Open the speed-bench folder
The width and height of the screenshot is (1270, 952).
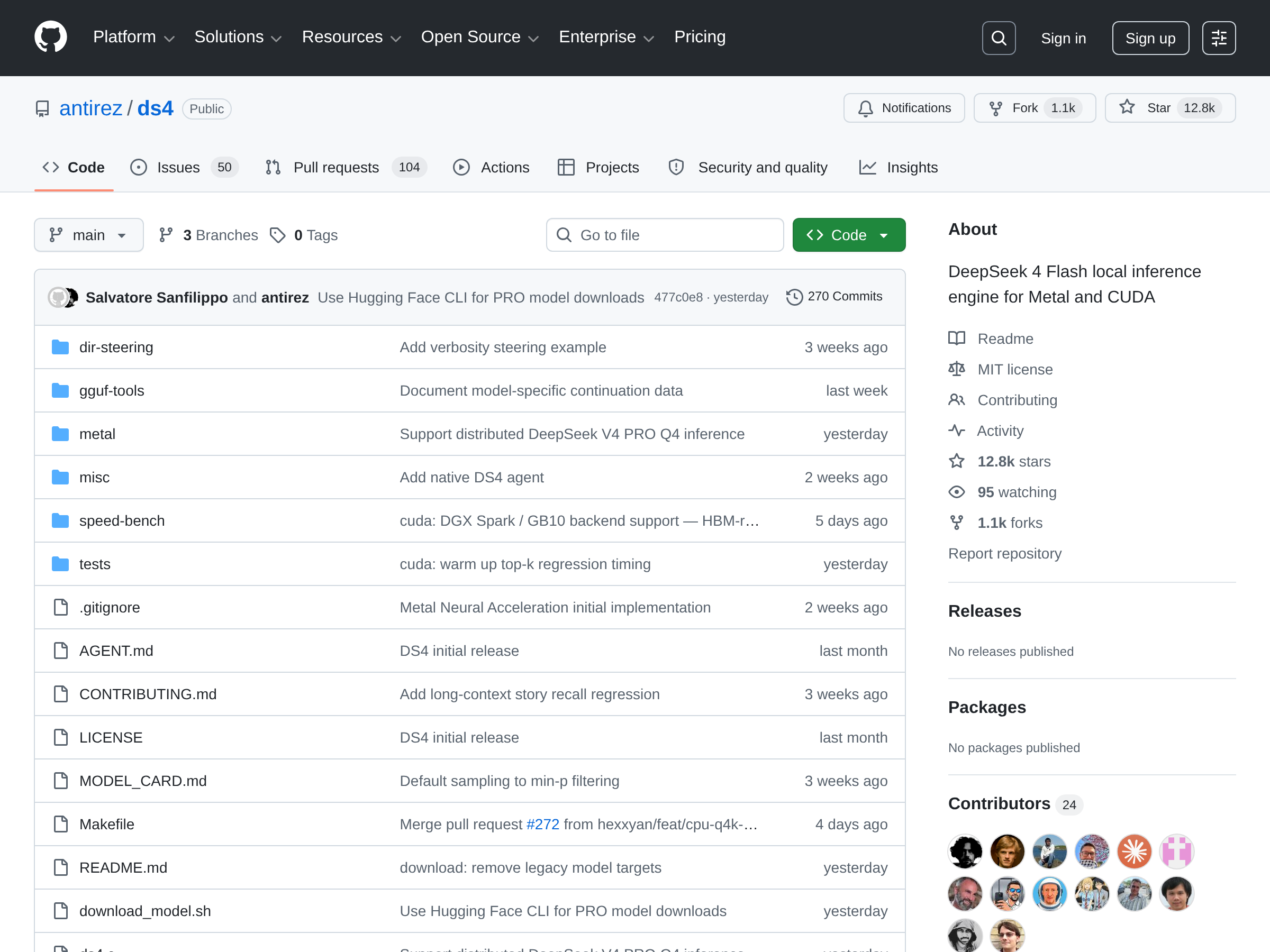click(122, 521)
